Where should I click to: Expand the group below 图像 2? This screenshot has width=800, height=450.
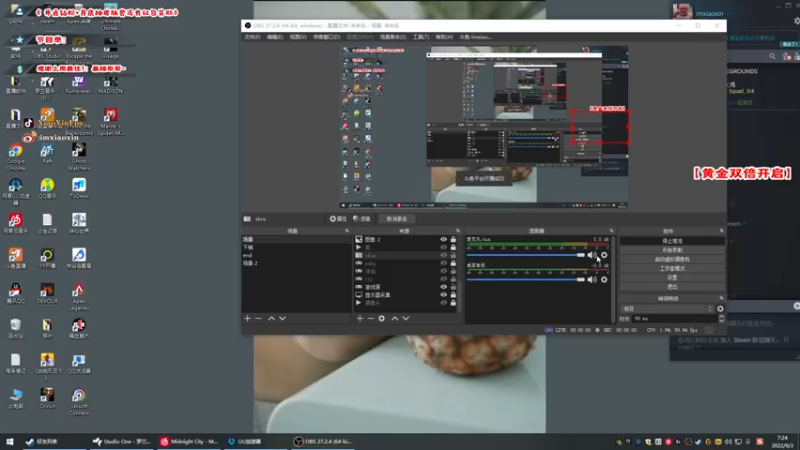[x=359, y=247]
